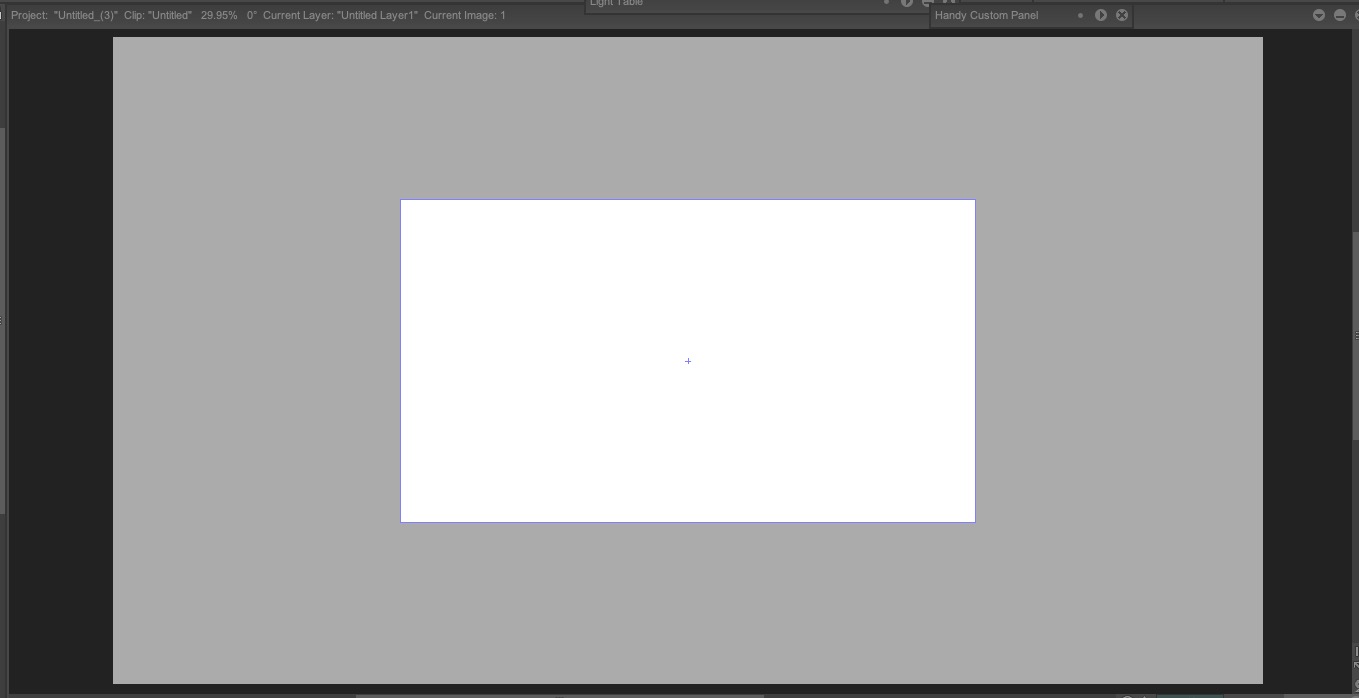This screenshot has height=698, width=1359.
Task: Click the 29.95% zoom value
Action: 219,15
